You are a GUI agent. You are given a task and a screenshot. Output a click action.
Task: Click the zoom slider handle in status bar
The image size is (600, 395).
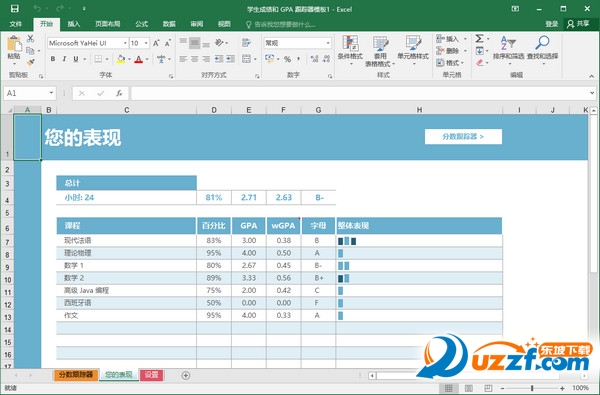[532, 388]
